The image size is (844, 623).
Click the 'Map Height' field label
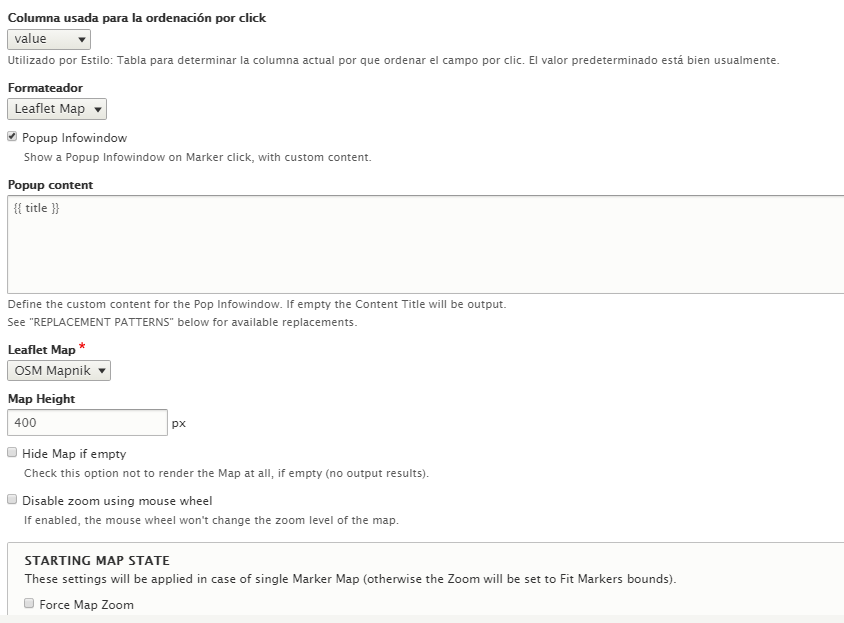[x=41, y=399]
